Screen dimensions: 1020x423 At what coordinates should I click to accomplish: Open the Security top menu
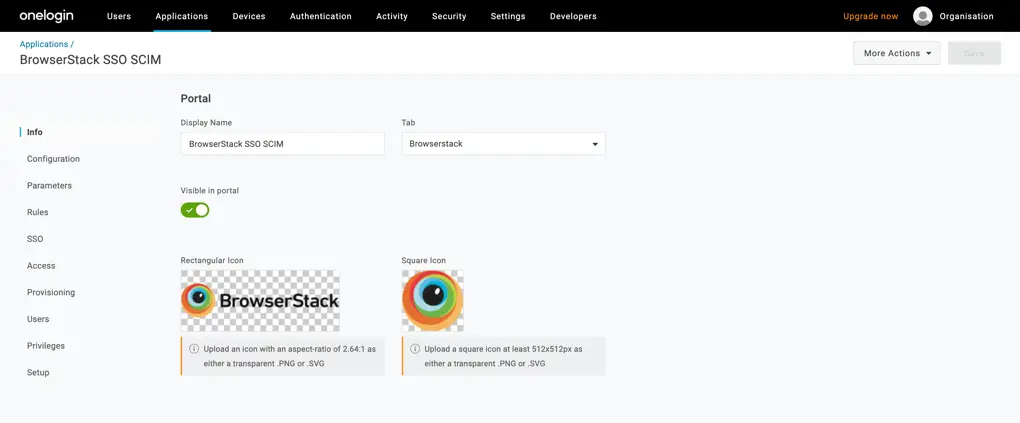pyautogui.click(x=449, y=16)
